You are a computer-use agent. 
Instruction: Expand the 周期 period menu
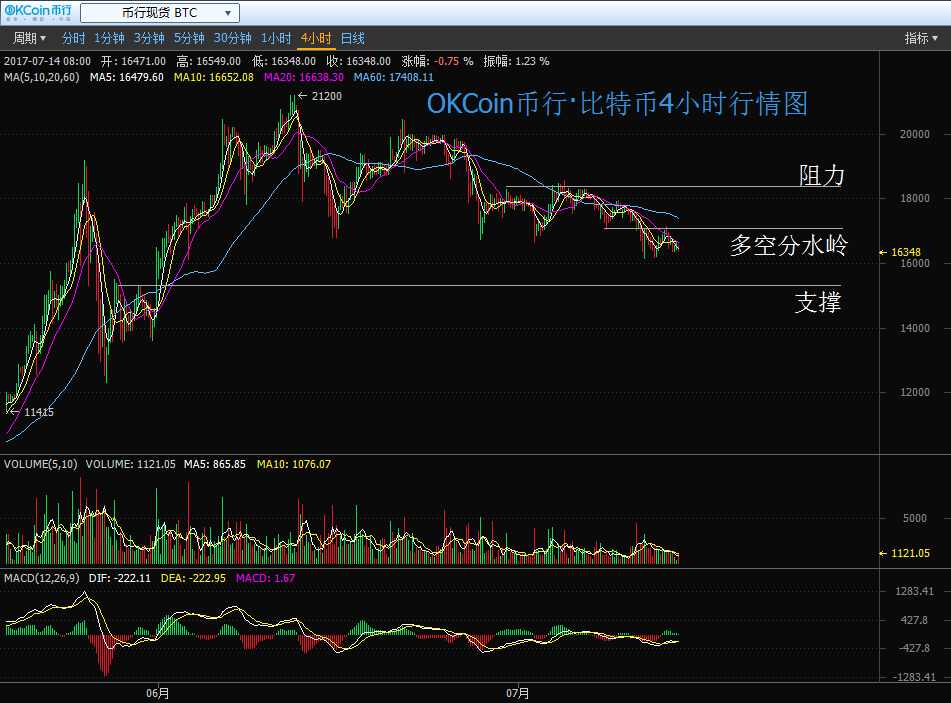pos(29,38)
